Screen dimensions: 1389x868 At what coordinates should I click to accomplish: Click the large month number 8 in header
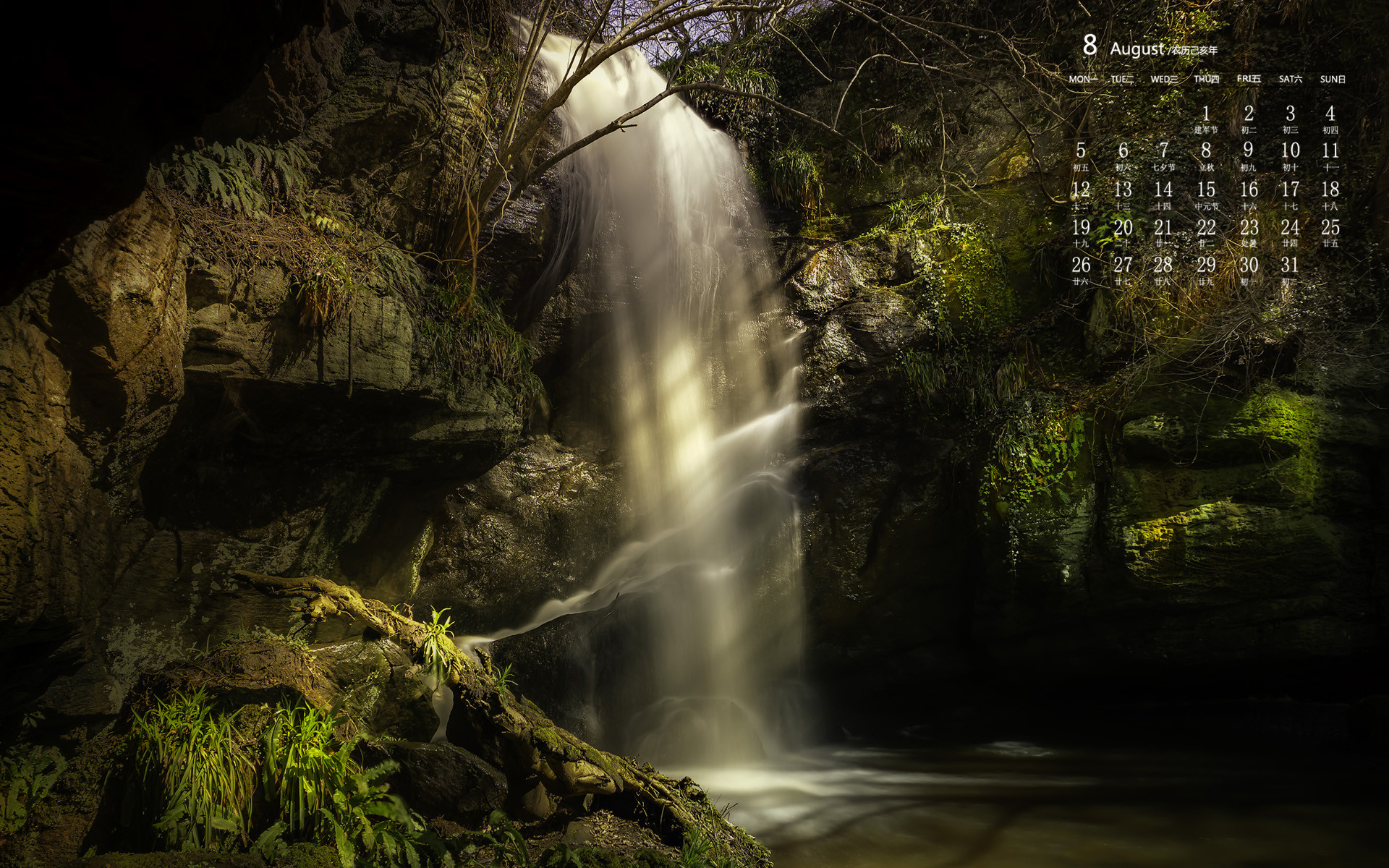[1089, 45]
